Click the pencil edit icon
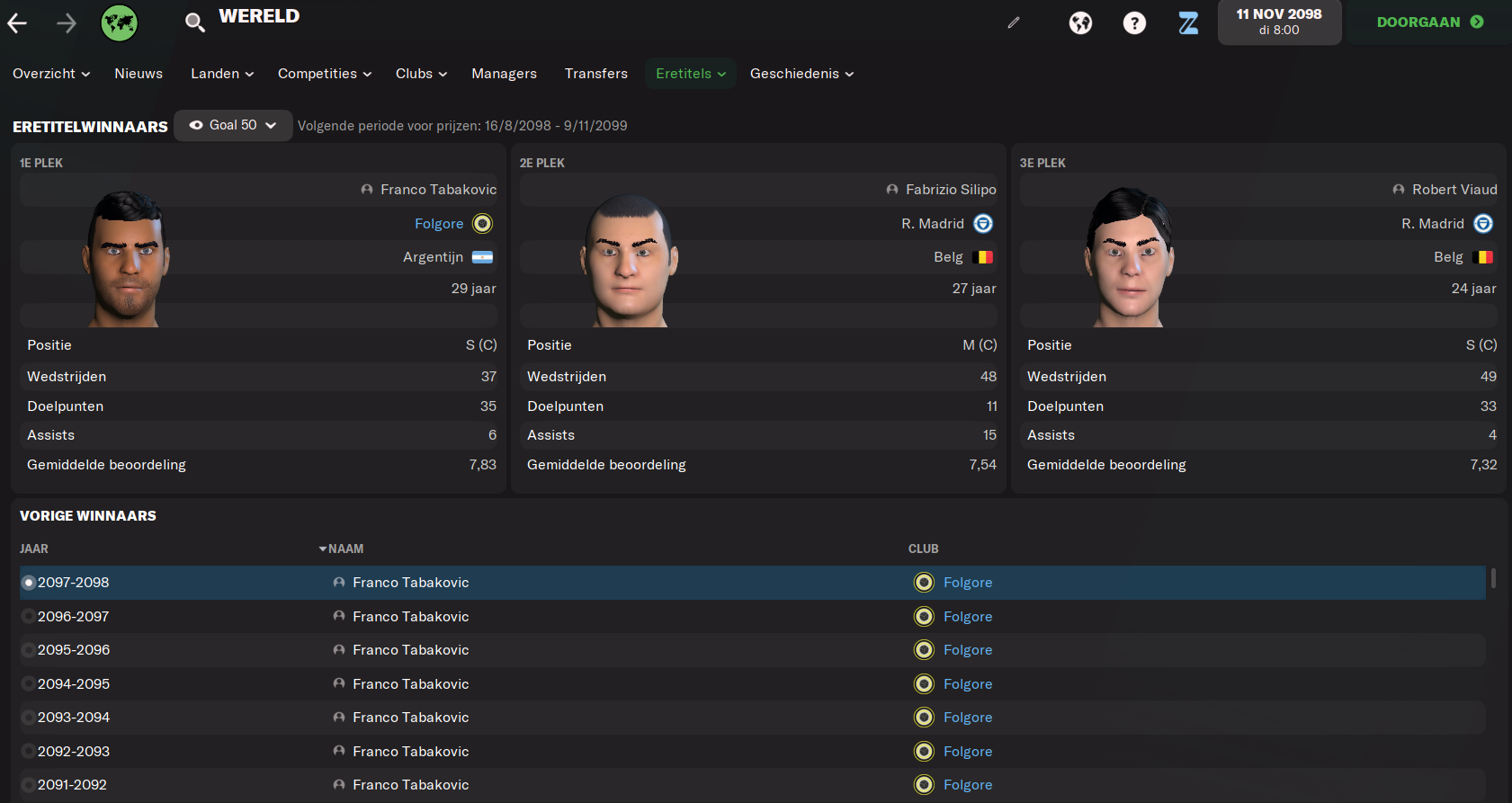Viewport: 1512px width, 803px height. [1014, 22]
